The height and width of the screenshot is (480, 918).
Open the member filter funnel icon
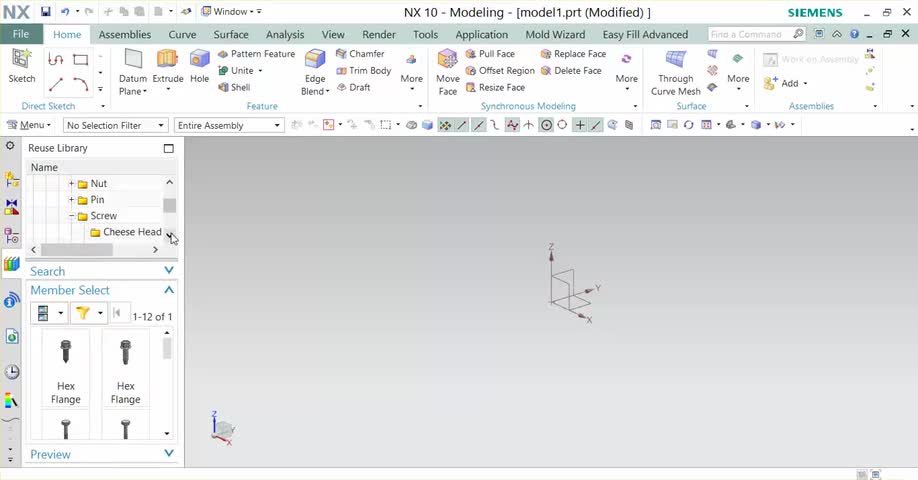pyautogui.click(x=83, y=314)
